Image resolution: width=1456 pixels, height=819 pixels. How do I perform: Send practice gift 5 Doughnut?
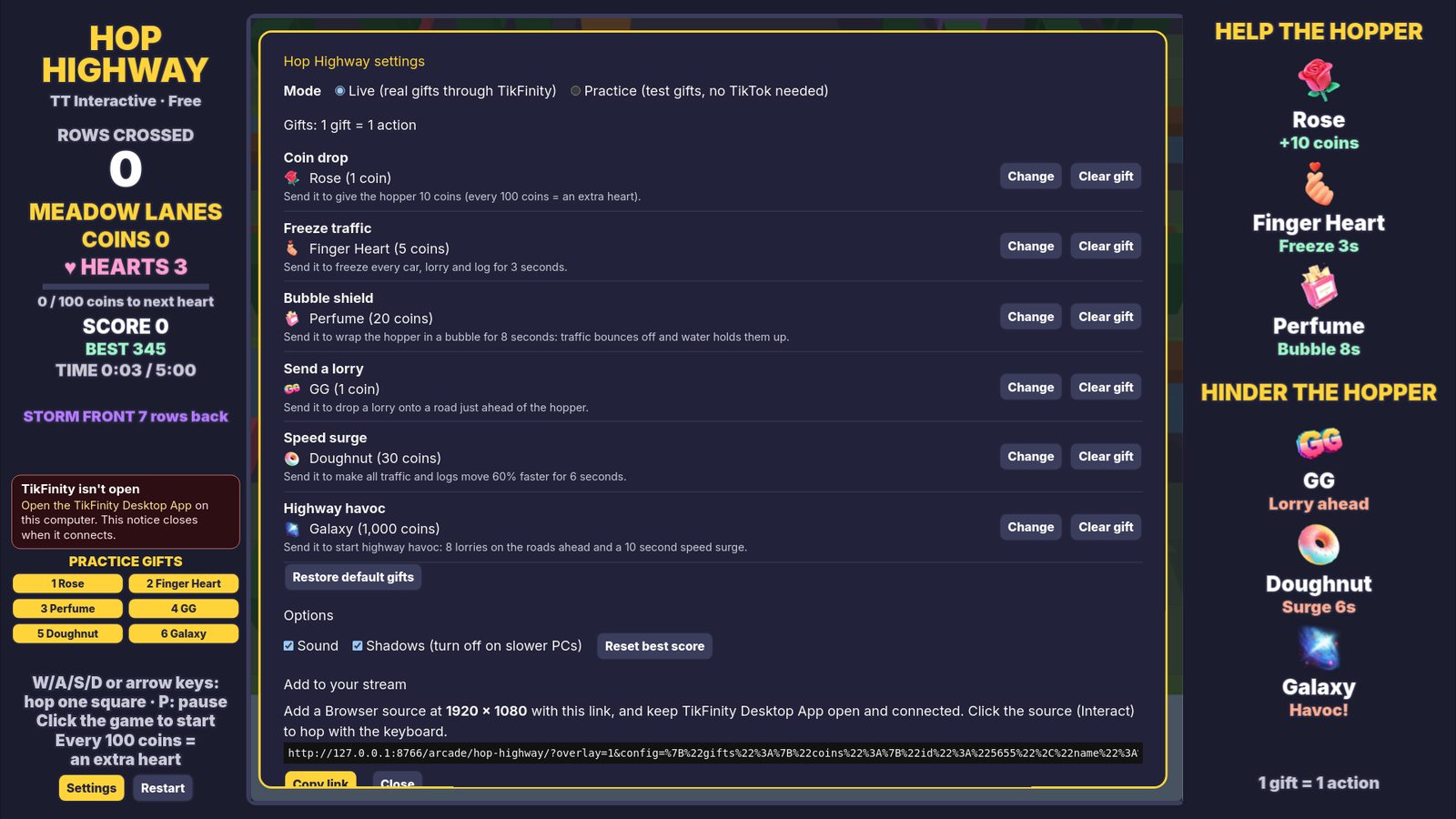(x=67, y=633)
